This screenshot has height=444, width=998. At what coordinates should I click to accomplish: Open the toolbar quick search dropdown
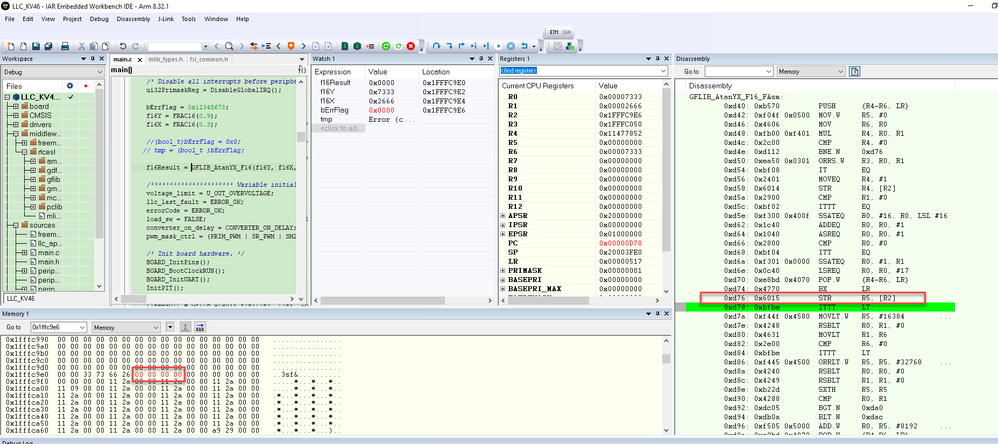[205, 46]
